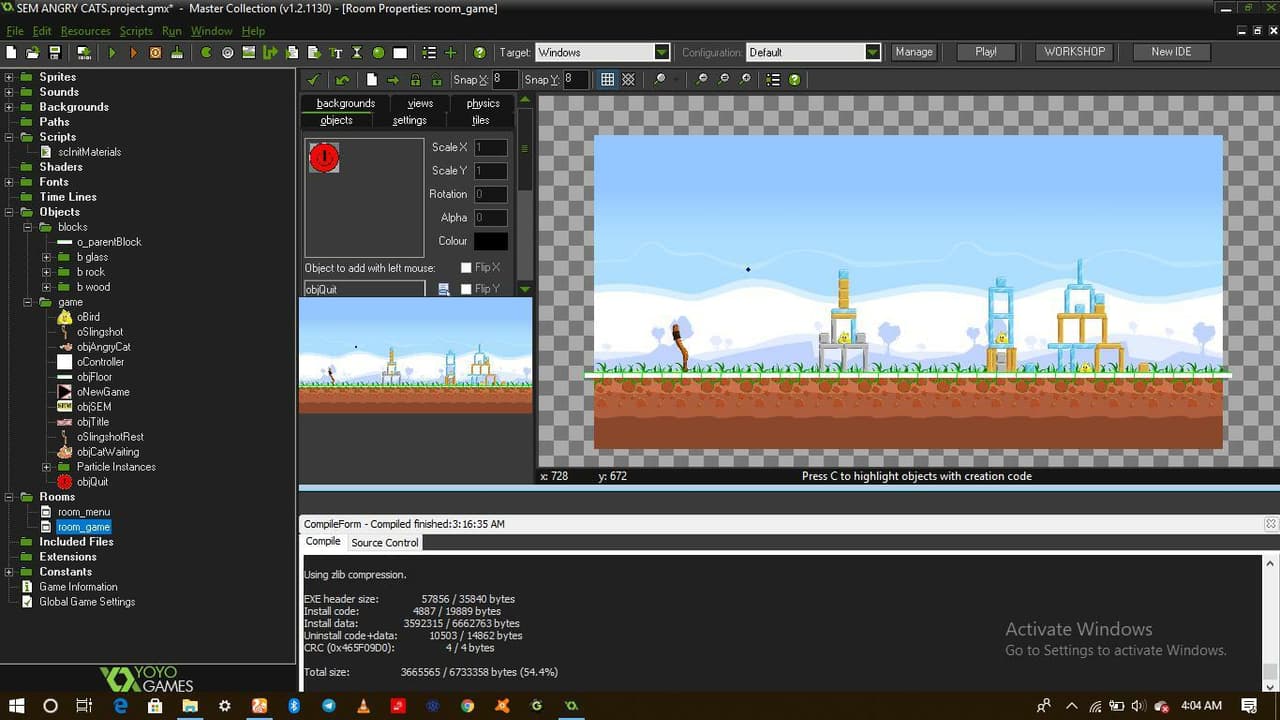Open the Target platform dropdown

point(662,52)
